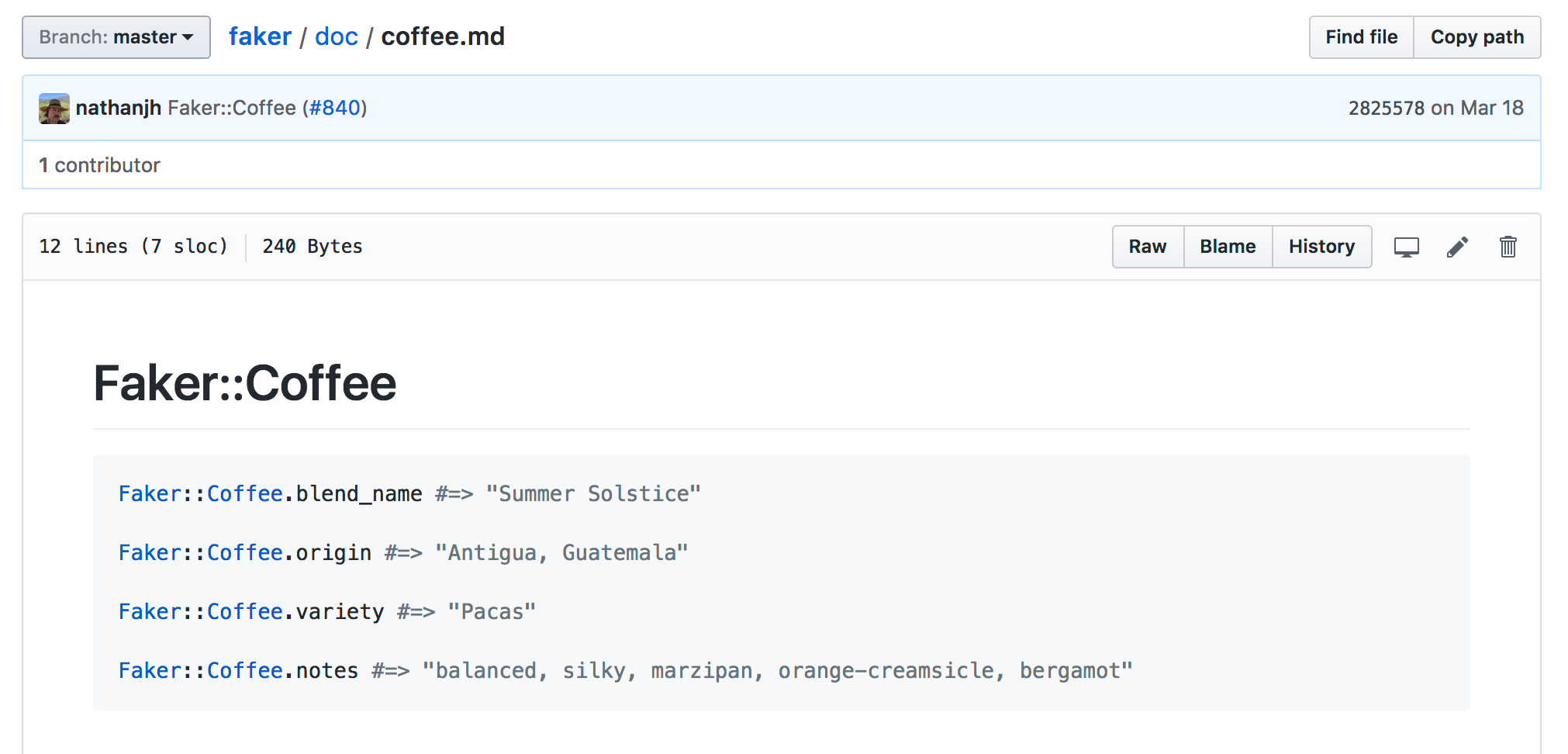Open the file History
Image resolution: width=1568 pixels, height=754 pixels.
click(1321, 247)
